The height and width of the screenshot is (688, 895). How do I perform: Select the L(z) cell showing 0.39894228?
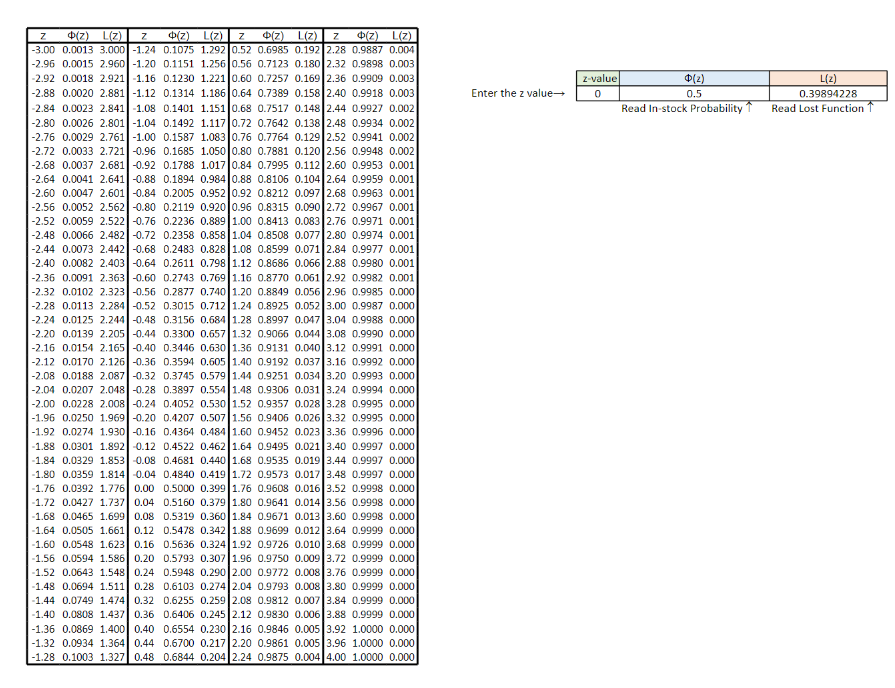[828, 92]
